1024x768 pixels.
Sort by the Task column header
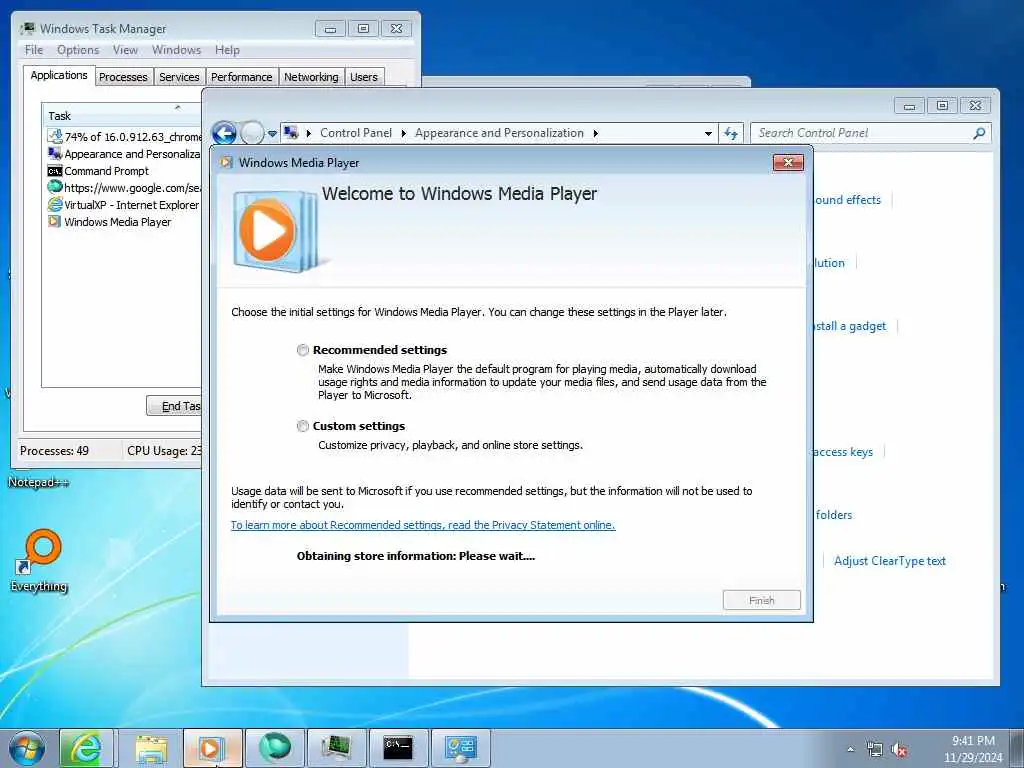pos(121,116)
